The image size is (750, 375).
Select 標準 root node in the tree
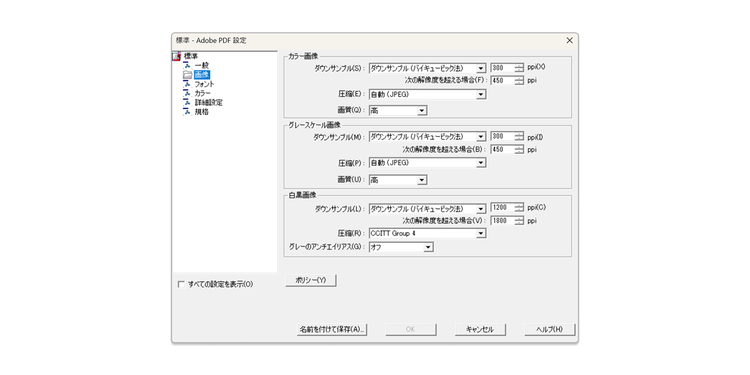coord(190,56)
